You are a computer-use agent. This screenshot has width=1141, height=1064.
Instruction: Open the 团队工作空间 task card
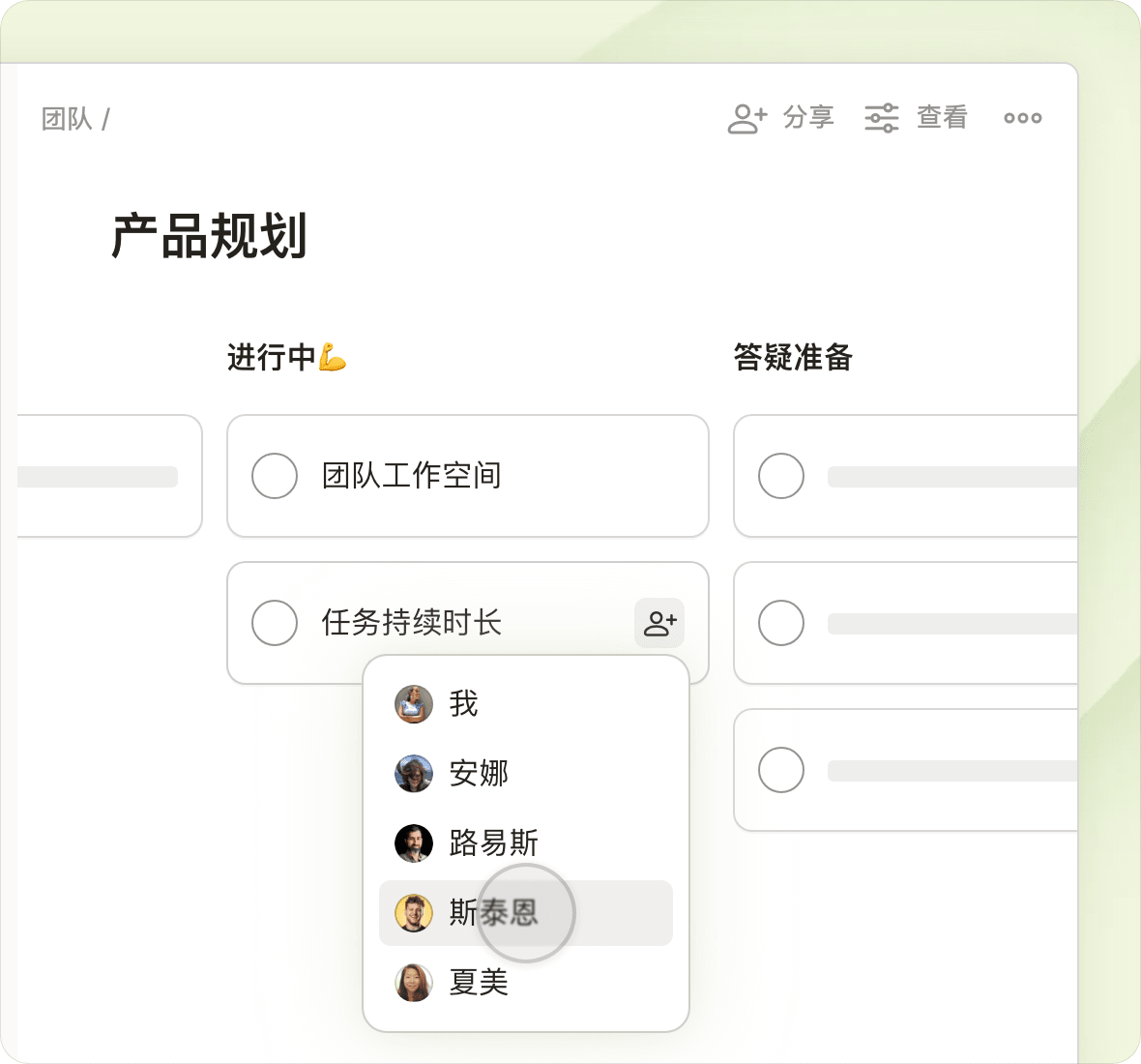[x=468, y=476]
